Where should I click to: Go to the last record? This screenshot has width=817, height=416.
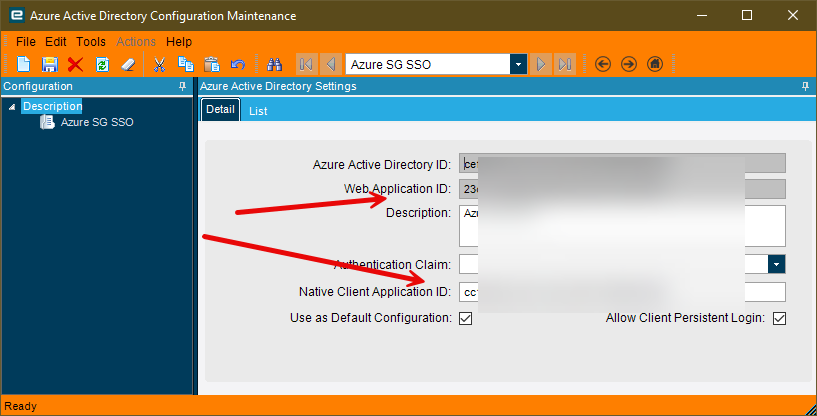565,64
